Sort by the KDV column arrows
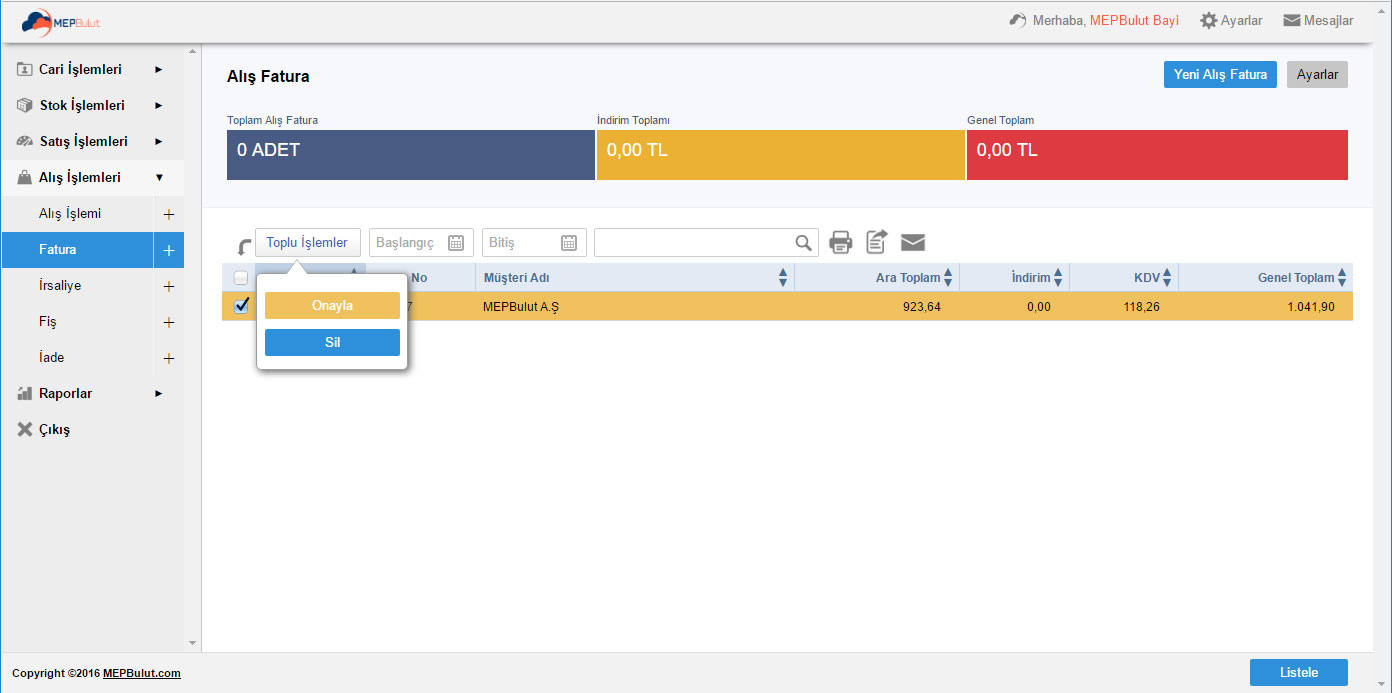1392x693 pixels. tap(1166, 278)
